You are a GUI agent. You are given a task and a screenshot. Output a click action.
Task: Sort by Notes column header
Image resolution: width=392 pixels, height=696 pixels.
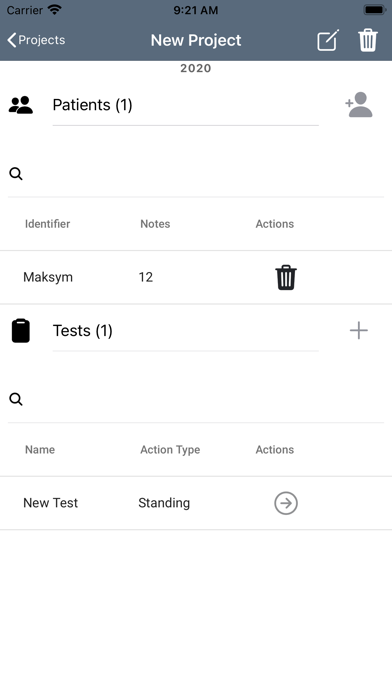coord(155,224)
